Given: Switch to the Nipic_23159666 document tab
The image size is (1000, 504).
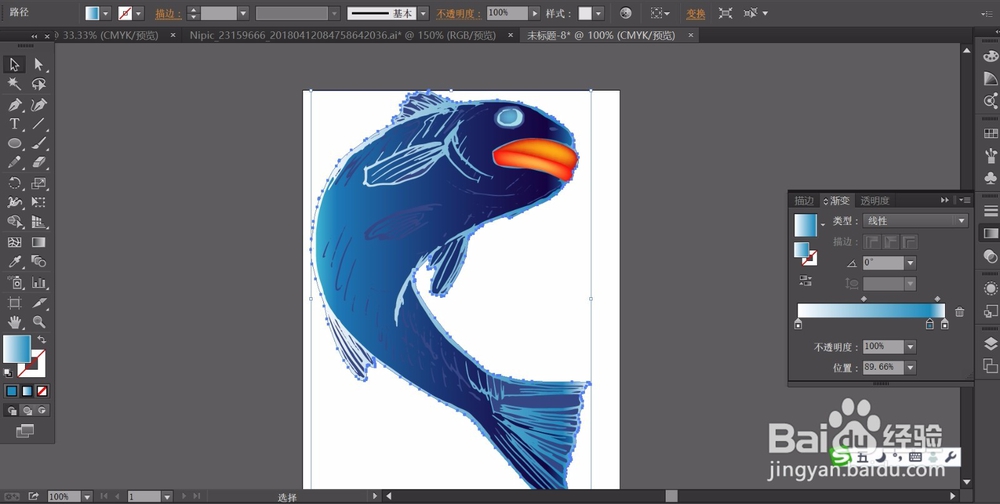Looking at the screenshot, I should (342, 36).
